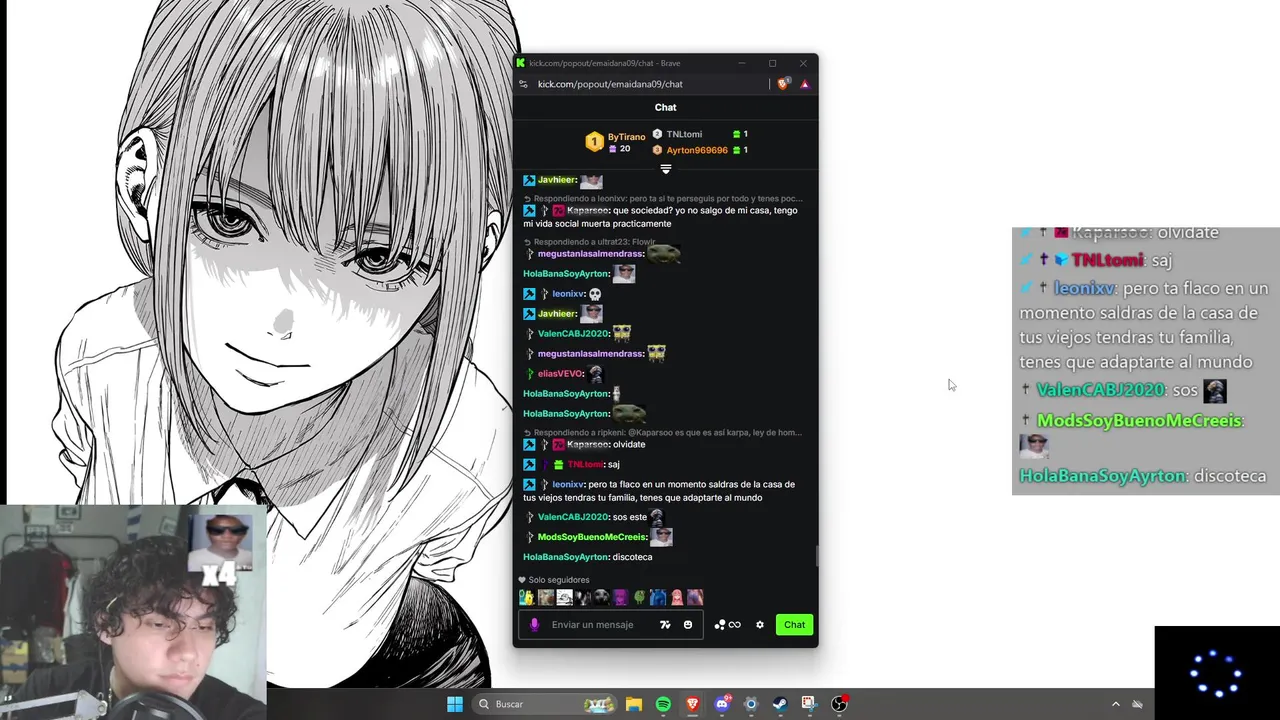This screenshot has width=1280, height=720.
Task: Open Spotify from the taskbar
Action: tap(663, 704)
